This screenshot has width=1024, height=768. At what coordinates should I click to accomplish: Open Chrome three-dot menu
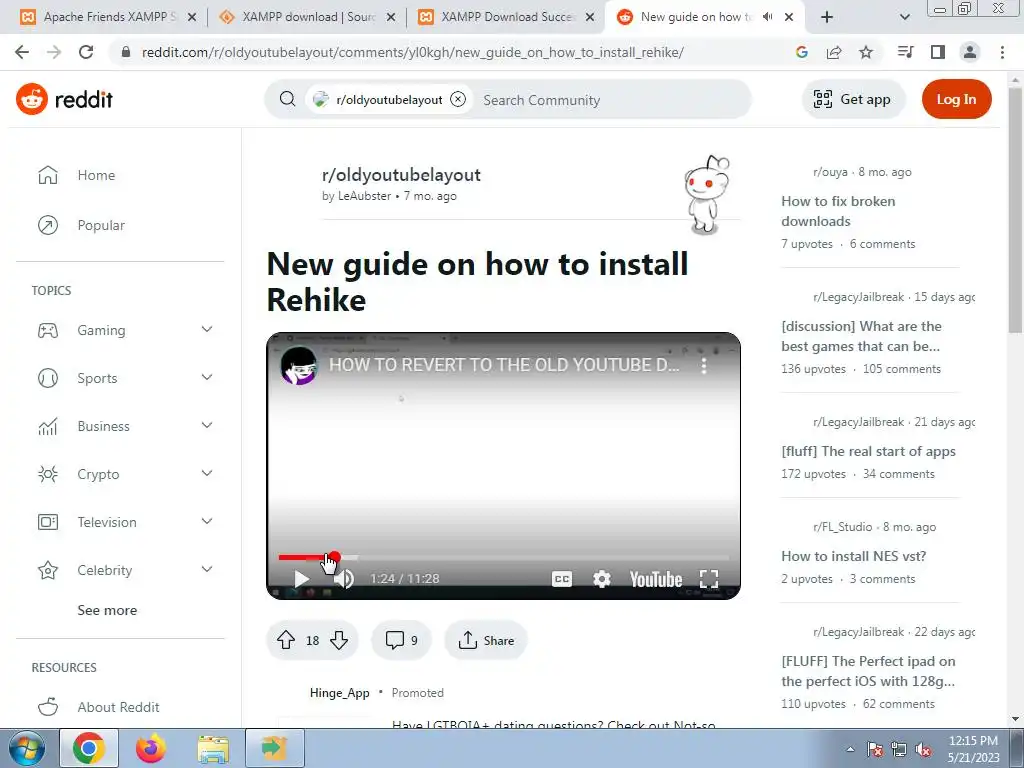coord(1002,52)
